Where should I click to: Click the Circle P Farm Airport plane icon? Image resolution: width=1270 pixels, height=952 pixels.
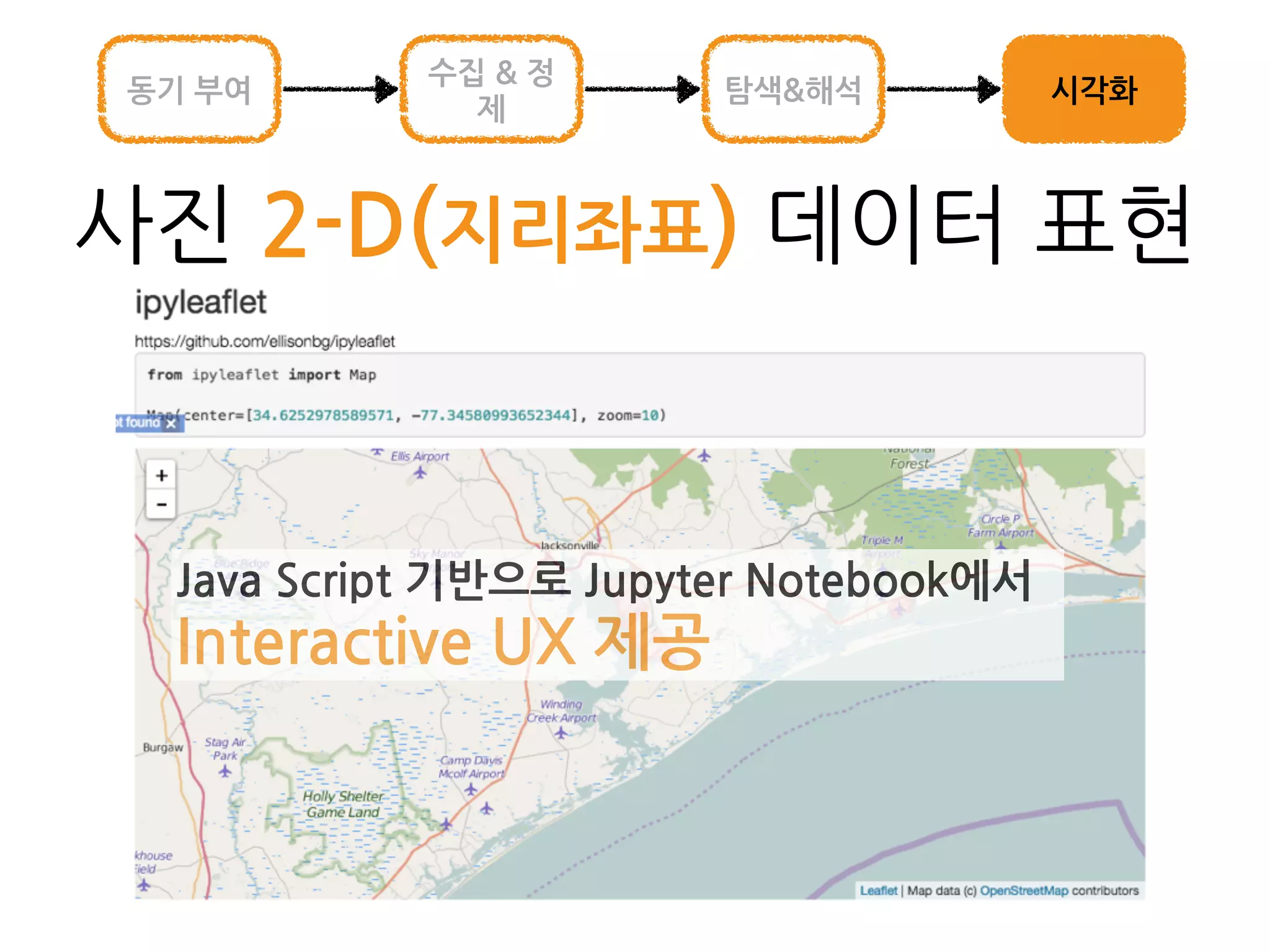click(x=1000, y=545)
